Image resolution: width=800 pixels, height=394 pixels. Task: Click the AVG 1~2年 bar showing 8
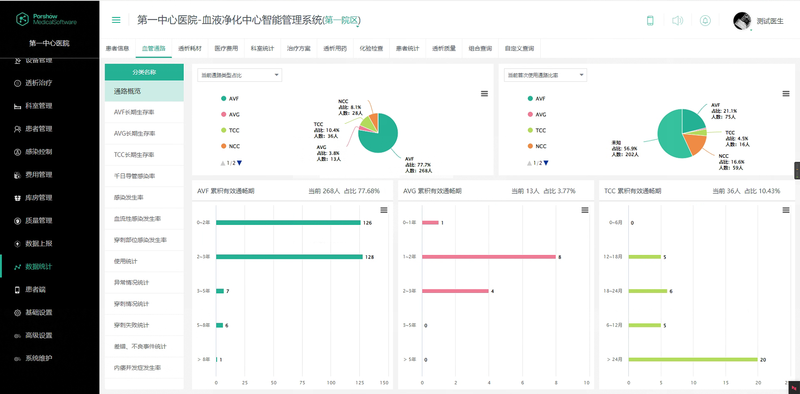(489, 257)
